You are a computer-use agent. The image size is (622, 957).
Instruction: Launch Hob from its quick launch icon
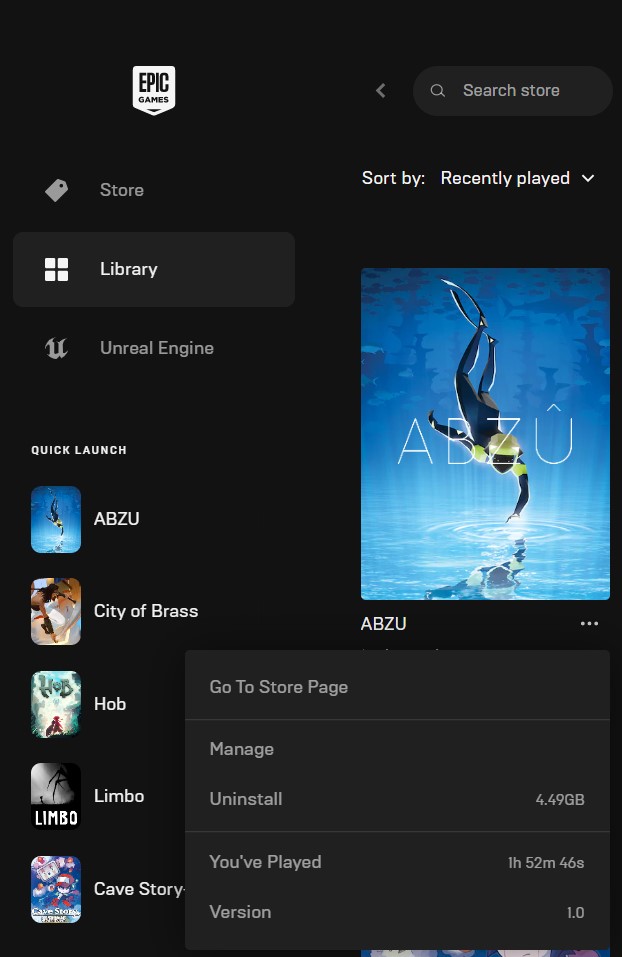(x=56, y=704)
